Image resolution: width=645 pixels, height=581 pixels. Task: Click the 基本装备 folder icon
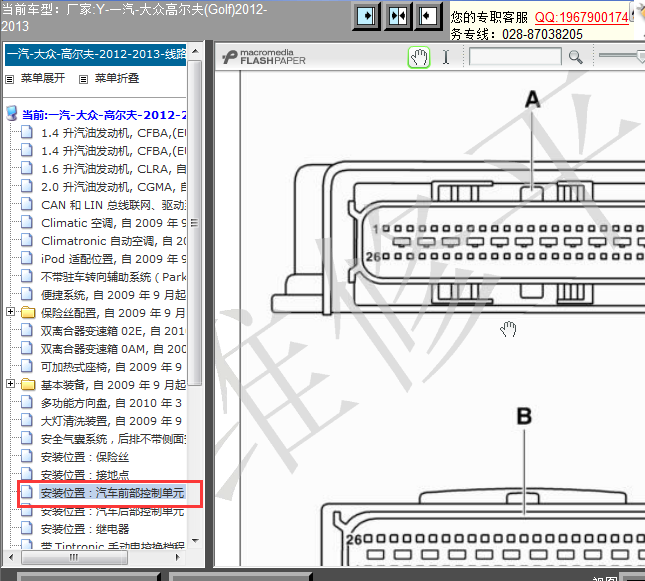[x=28, y=385]
